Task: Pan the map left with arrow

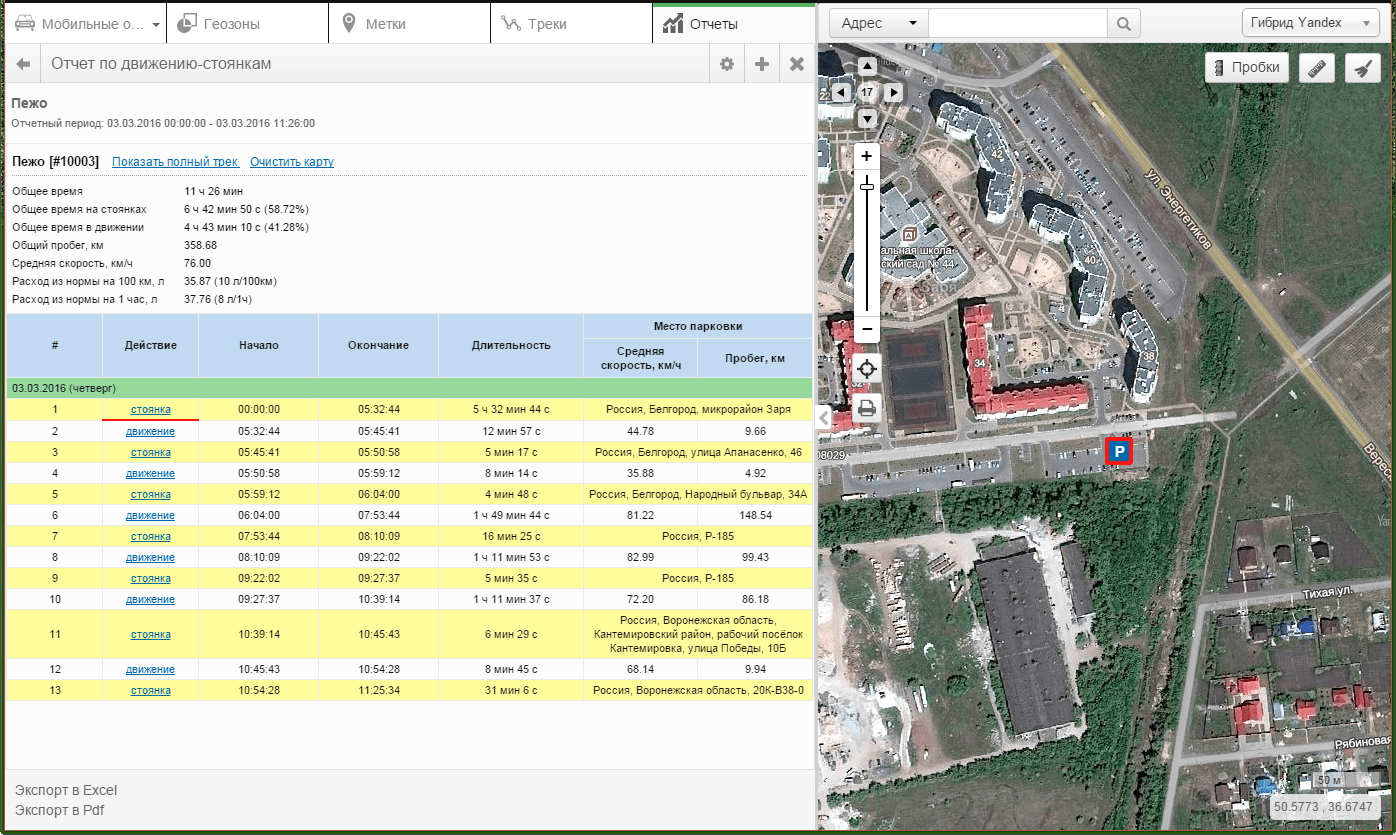Action: click(841, 92)
